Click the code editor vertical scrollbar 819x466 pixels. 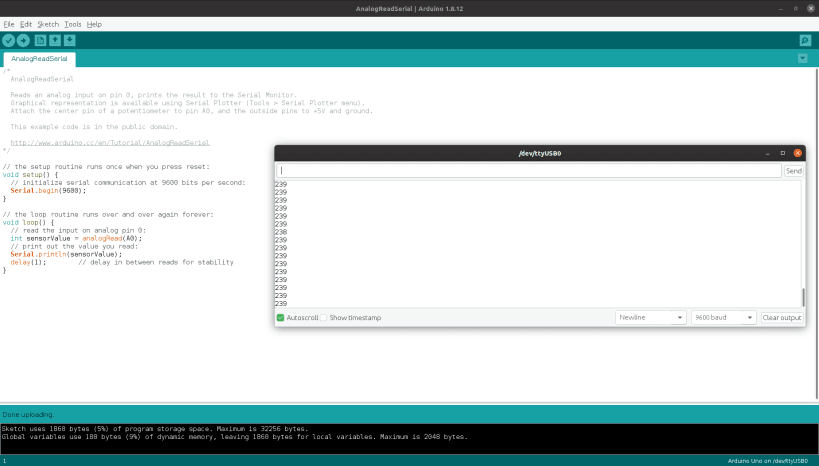[816, 234]
